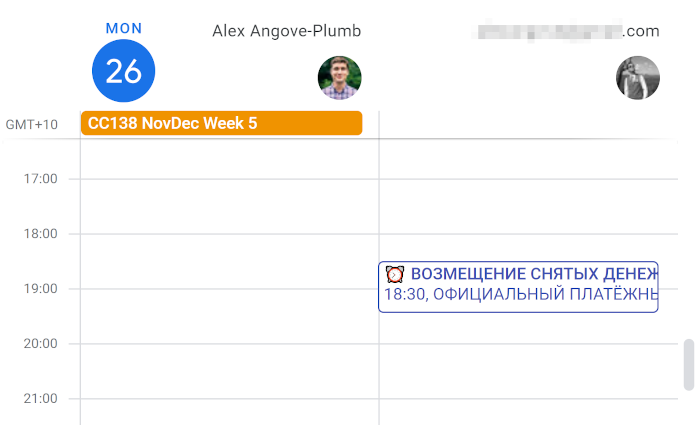
Task: Click the 18:30 detail line of the reminder
Action: pyautogui.click(x=520, y=295)
